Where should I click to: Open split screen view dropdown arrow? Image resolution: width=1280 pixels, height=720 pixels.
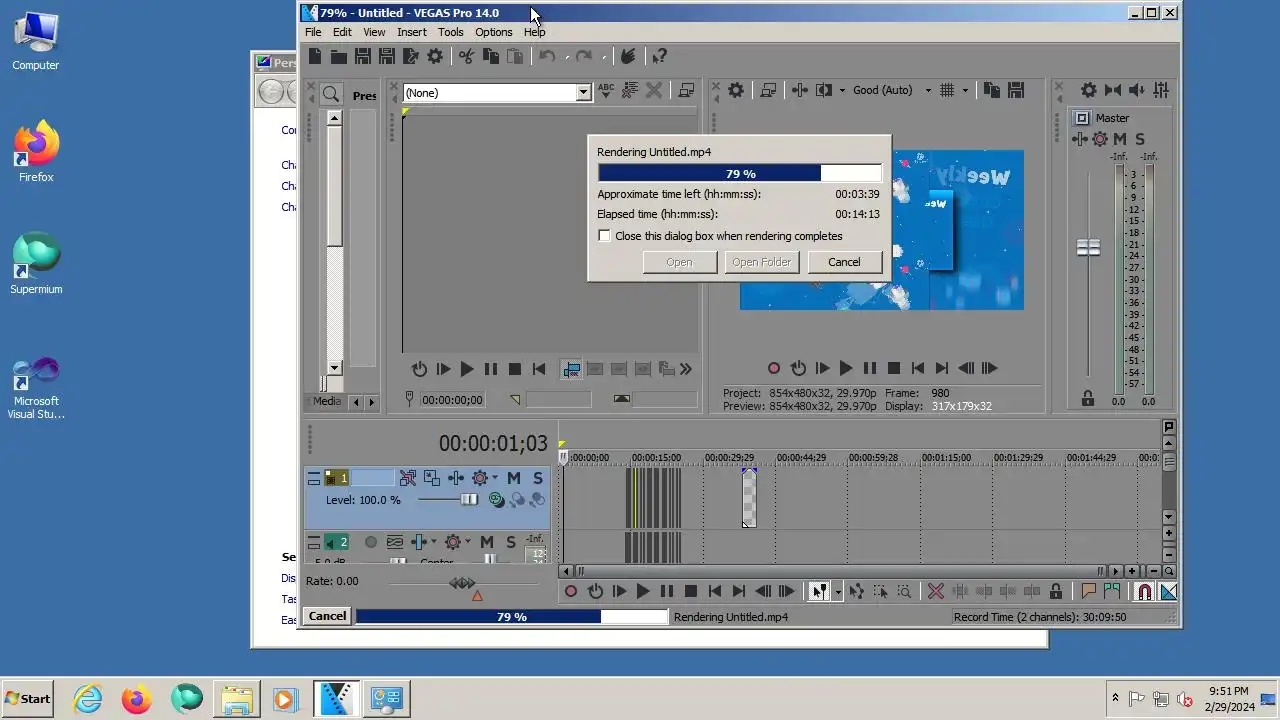click(842, 90)
